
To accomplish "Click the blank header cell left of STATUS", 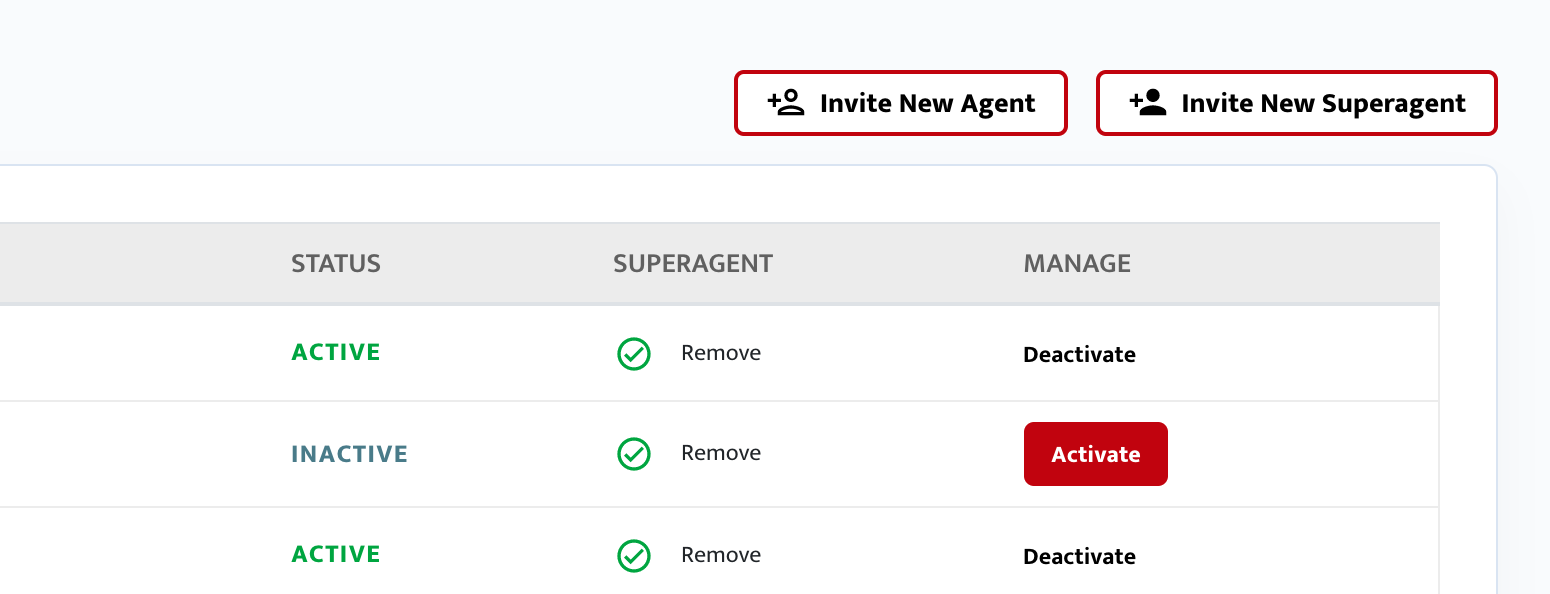I will pyautogui.click(x=135, y=264).
